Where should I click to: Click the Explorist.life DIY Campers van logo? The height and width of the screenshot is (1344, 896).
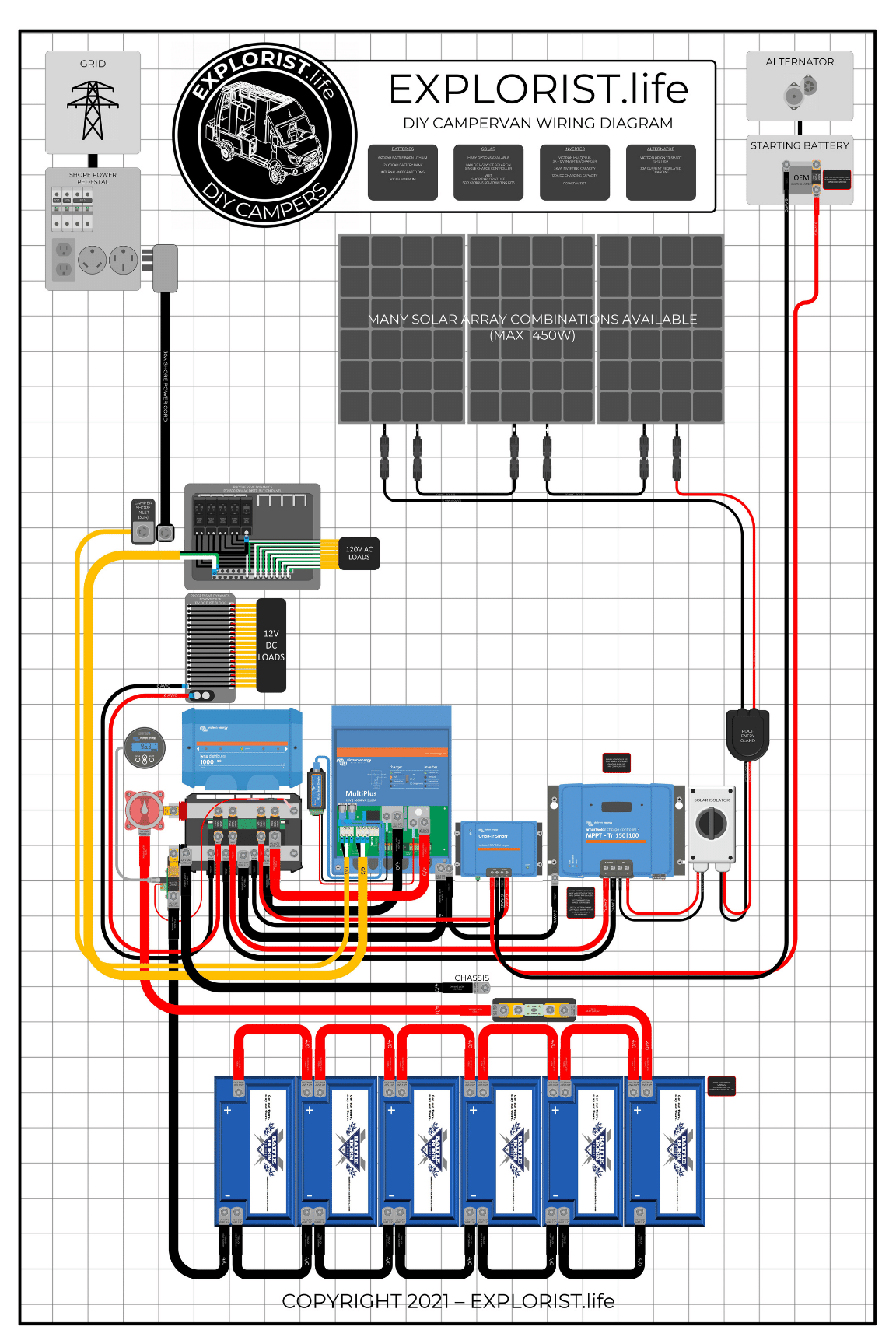[x=264, y=135]
